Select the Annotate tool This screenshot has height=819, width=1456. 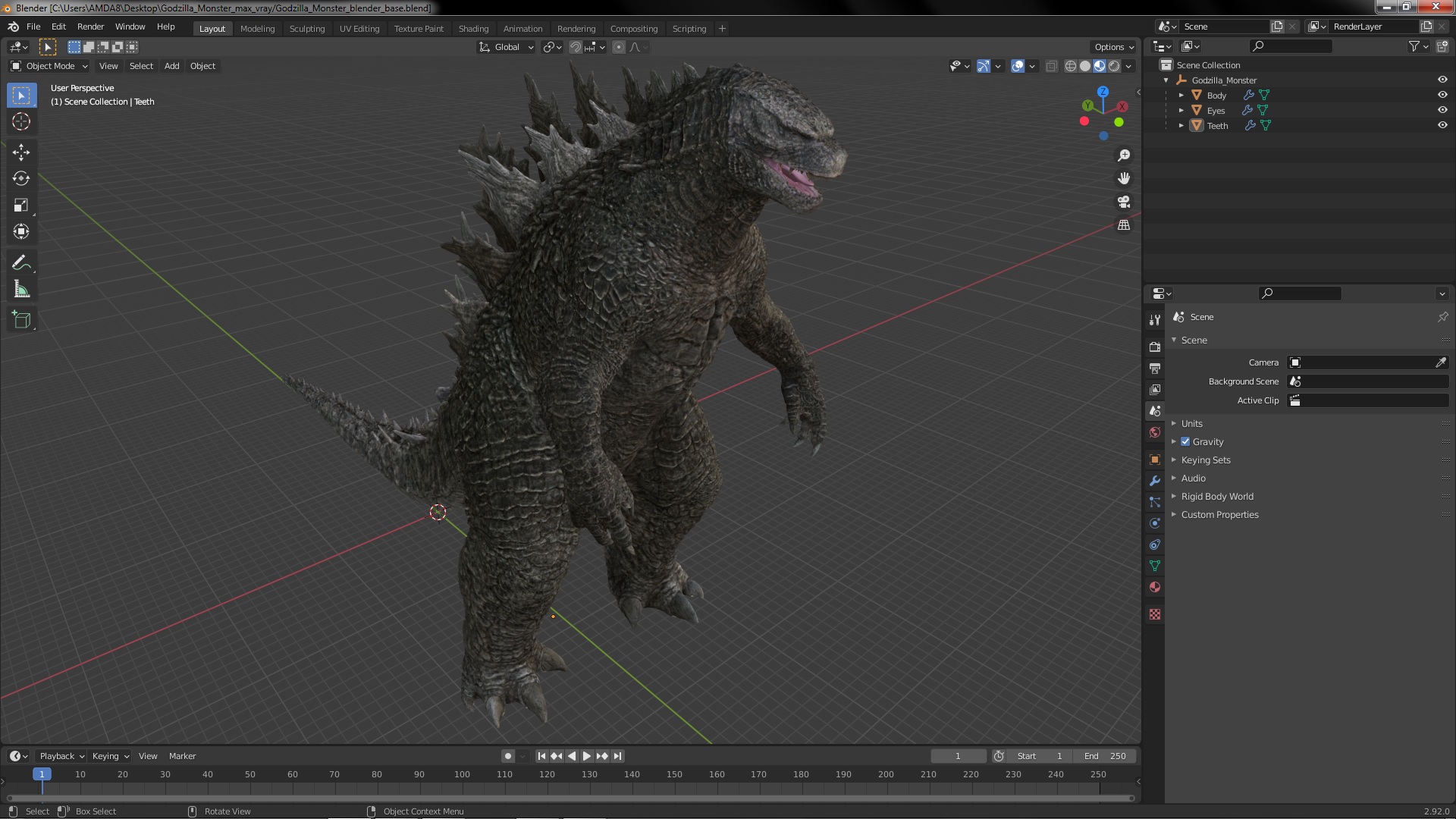[x=21, y=263]
